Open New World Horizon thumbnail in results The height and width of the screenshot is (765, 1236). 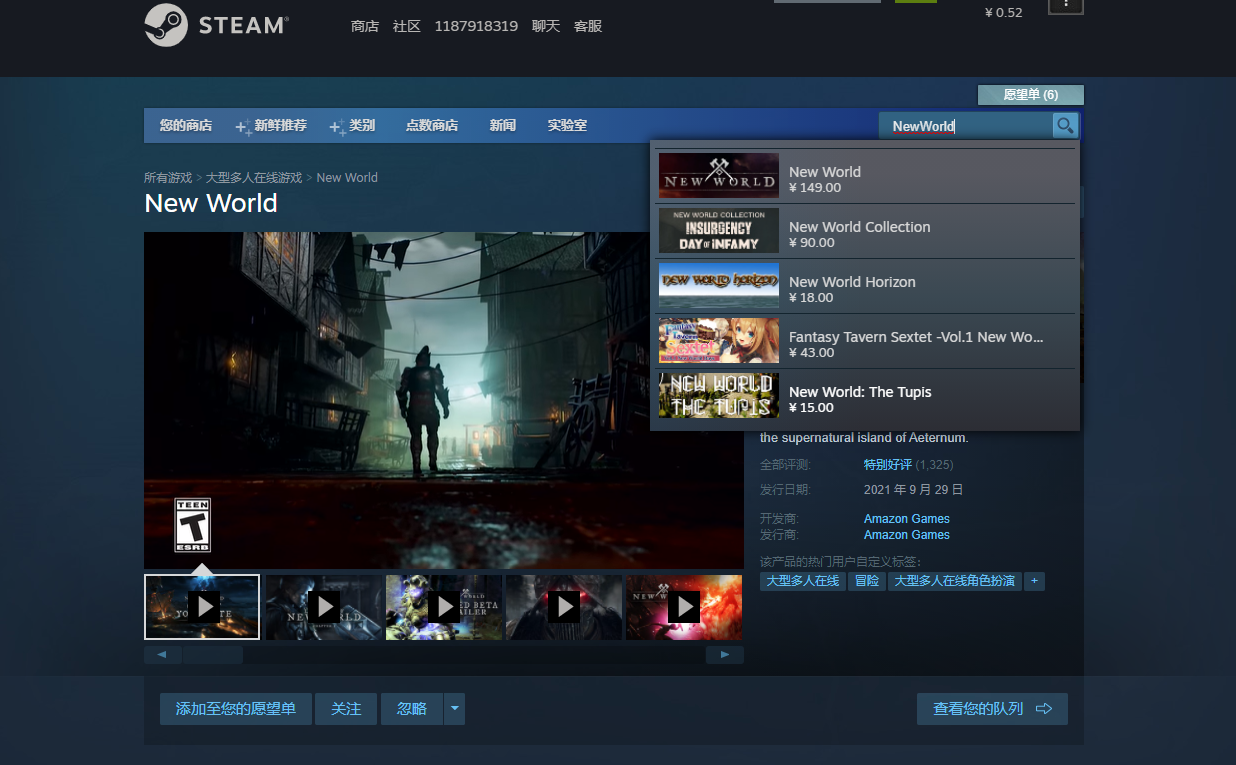click(x=719, y=286)
